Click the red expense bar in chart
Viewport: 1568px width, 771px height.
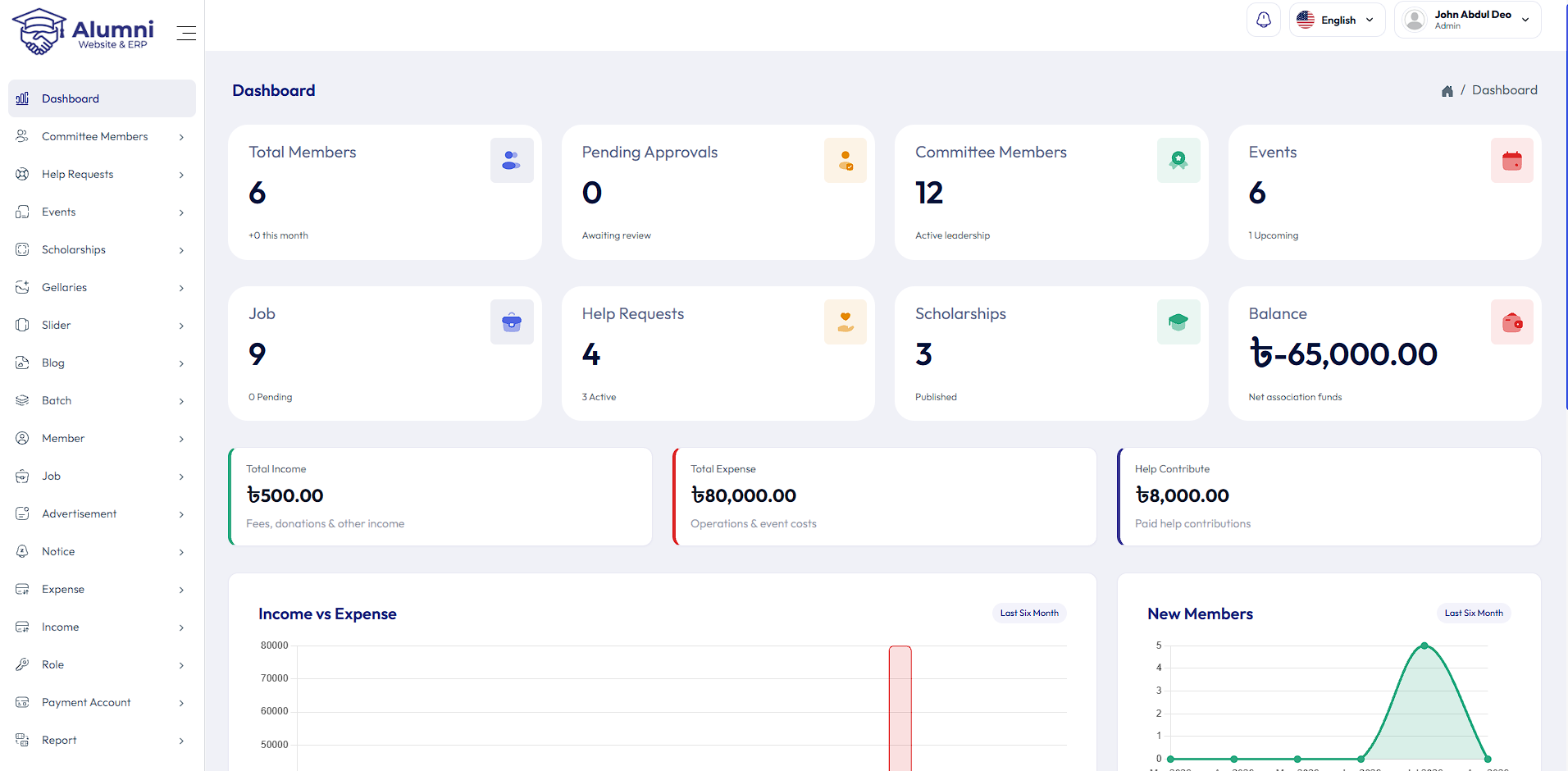pos(900,709)
